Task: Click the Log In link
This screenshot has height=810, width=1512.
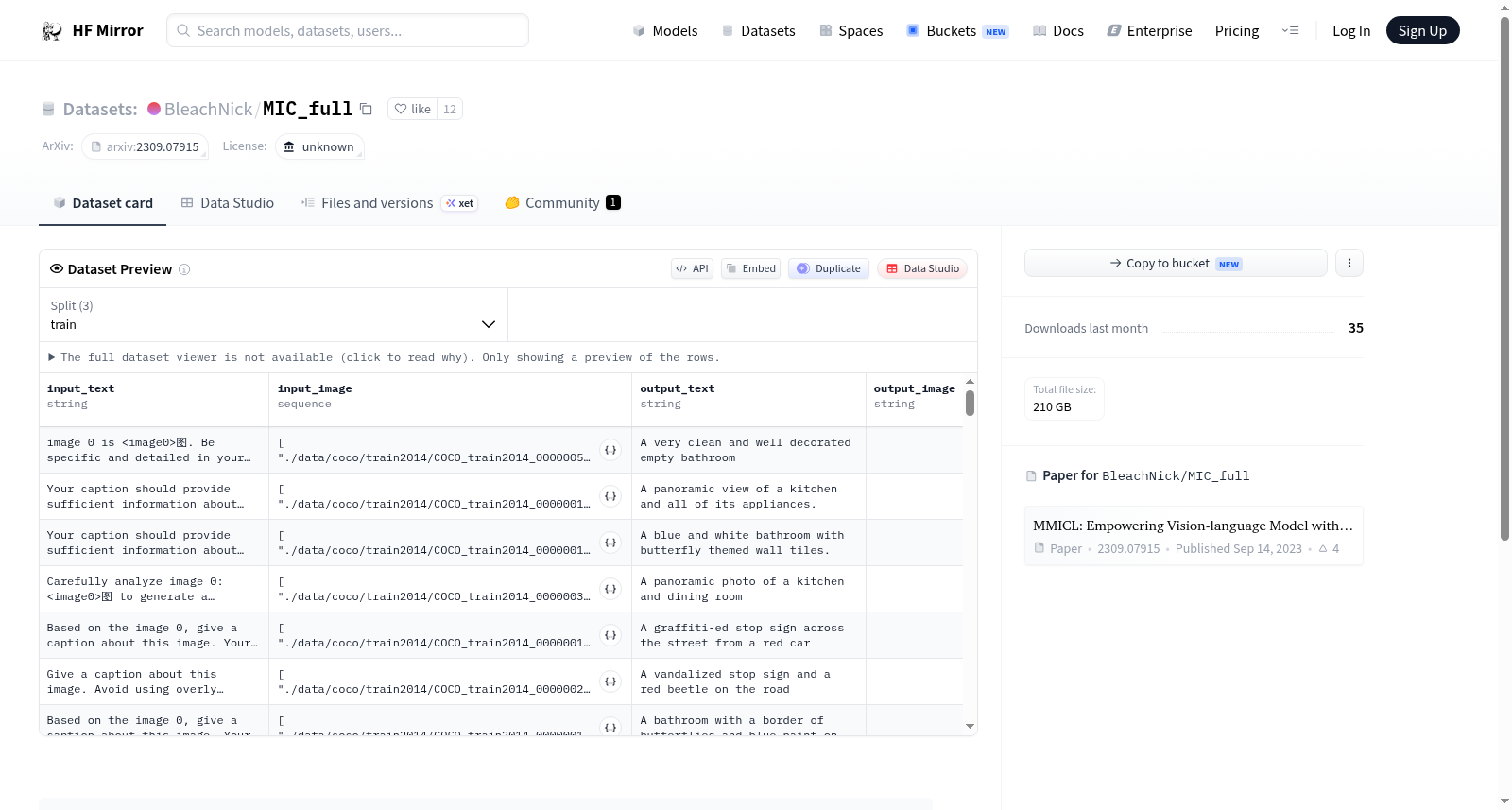Action: (1351, 31)
